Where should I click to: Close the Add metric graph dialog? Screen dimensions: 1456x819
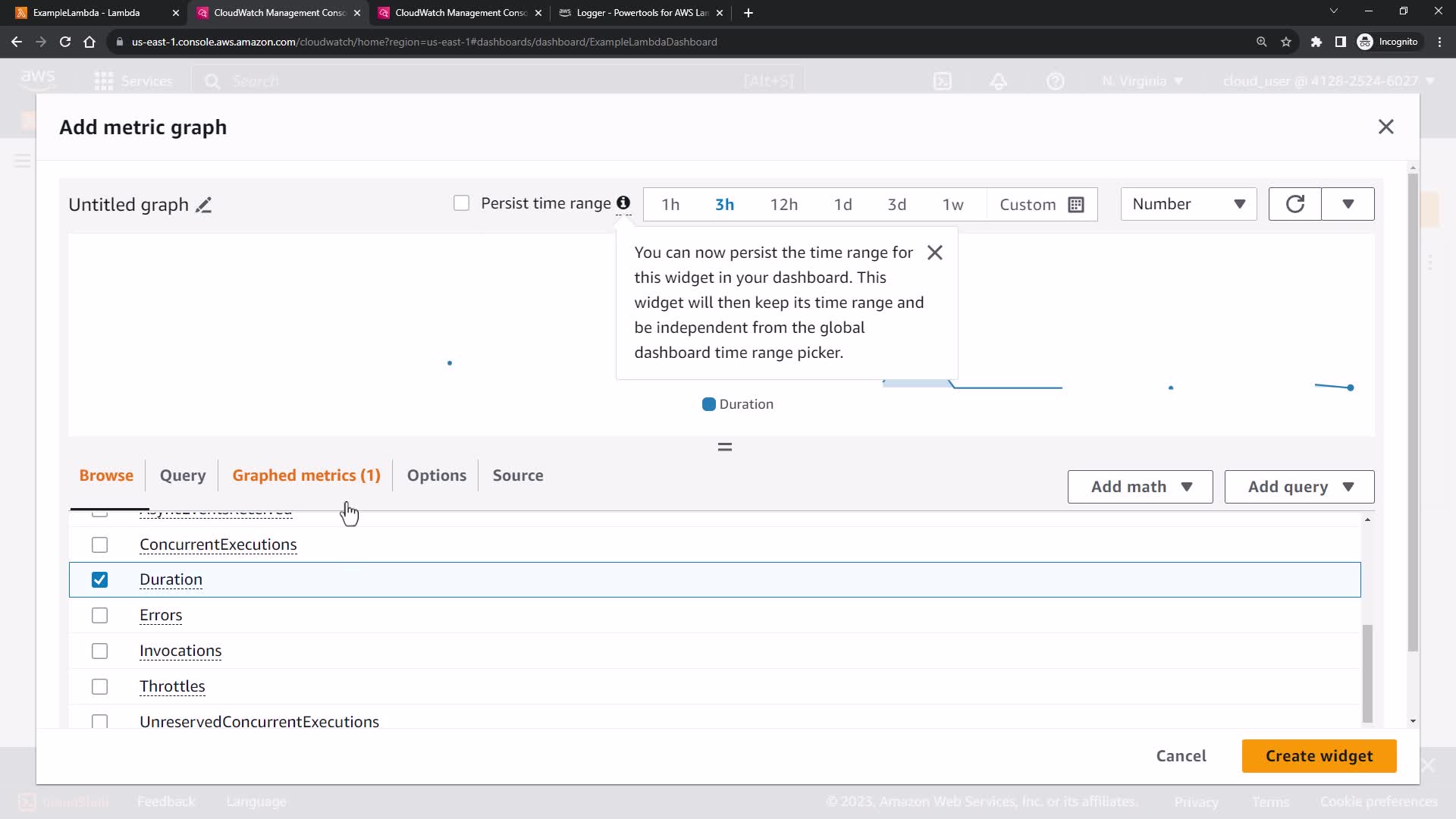(1385, 127)
